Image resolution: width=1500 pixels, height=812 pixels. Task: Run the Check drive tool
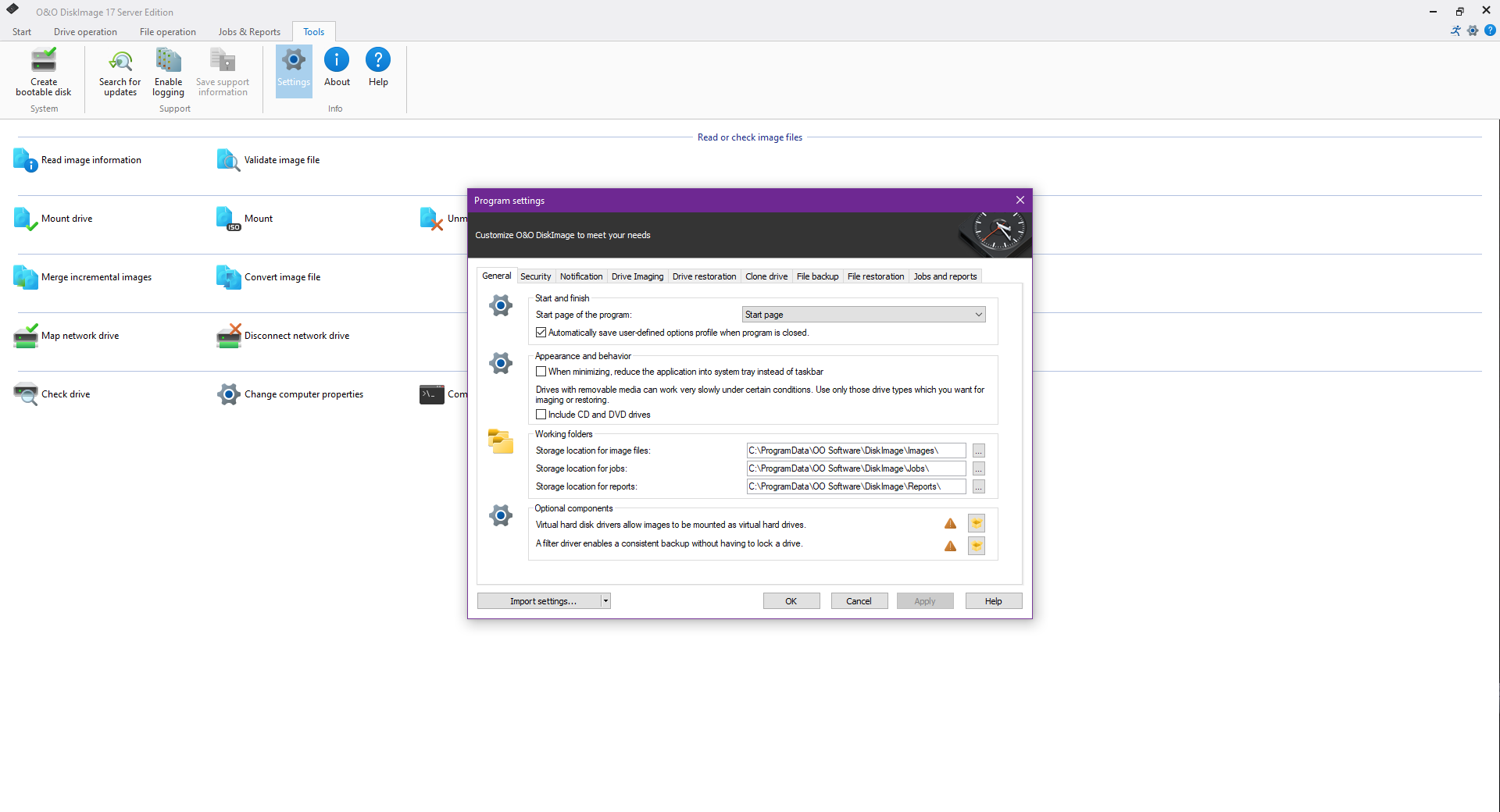[52, 394]
